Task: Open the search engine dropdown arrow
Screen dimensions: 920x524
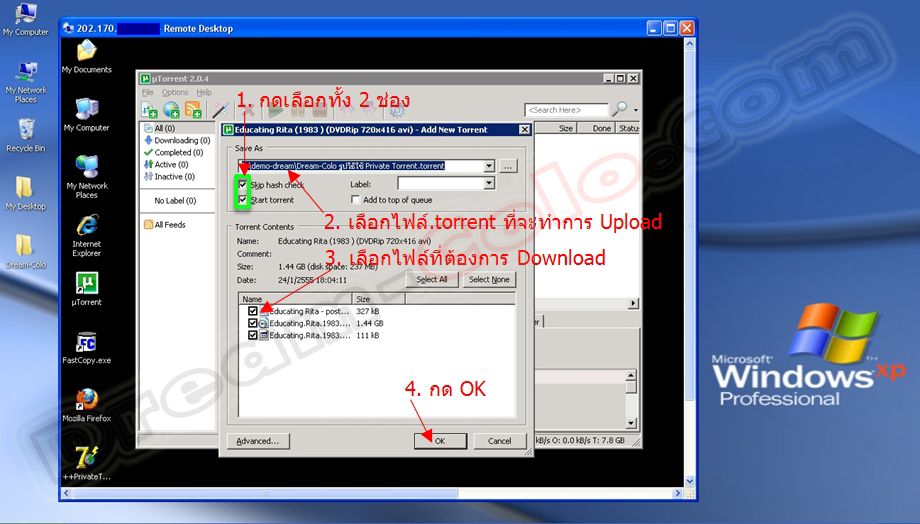Action: 635,110
